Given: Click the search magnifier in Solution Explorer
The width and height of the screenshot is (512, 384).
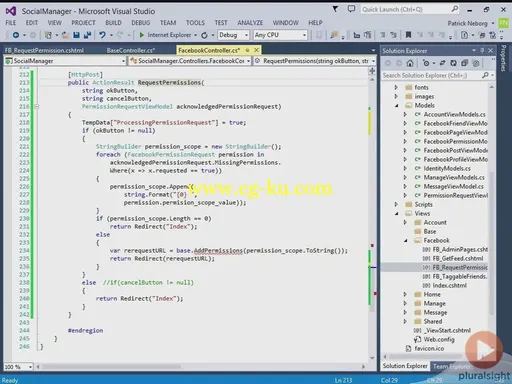Looking at the screenshot, I should pos(485,75).
